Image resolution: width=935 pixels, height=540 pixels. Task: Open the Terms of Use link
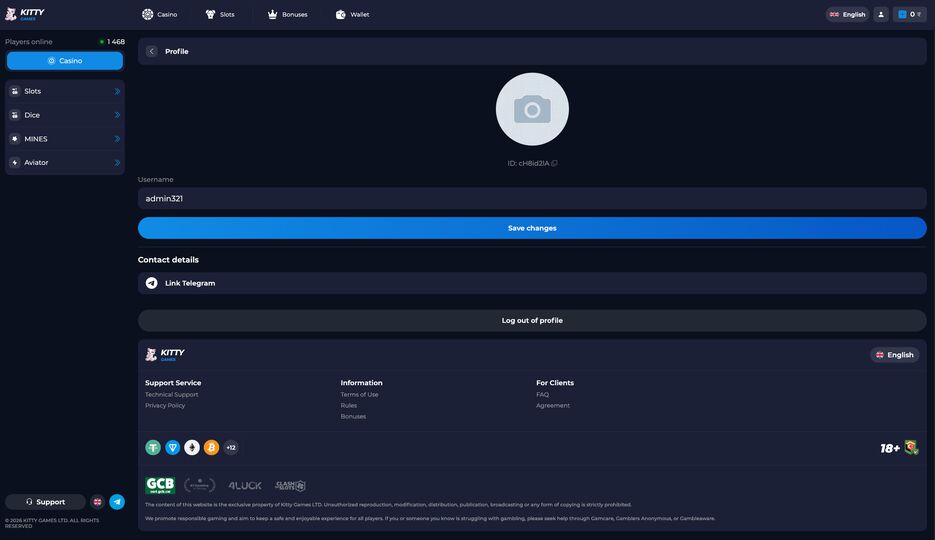point(359,395)
